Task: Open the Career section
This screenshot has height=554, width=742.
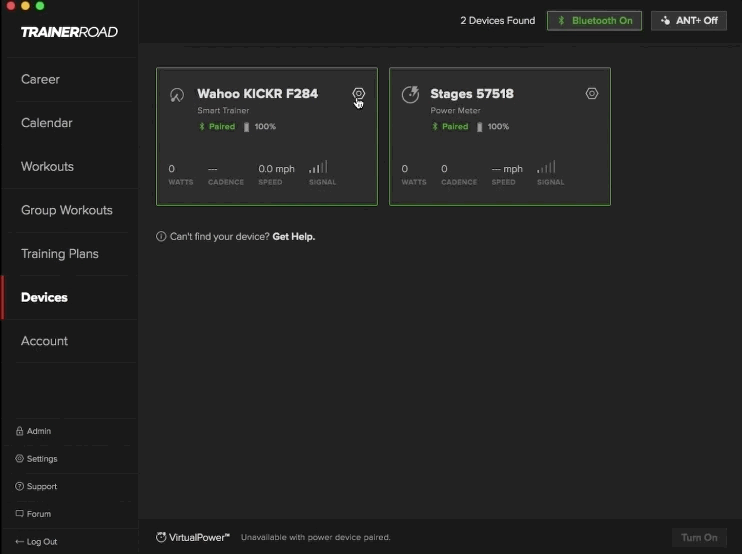Action: pyautogui.click(x=41, y=79)
